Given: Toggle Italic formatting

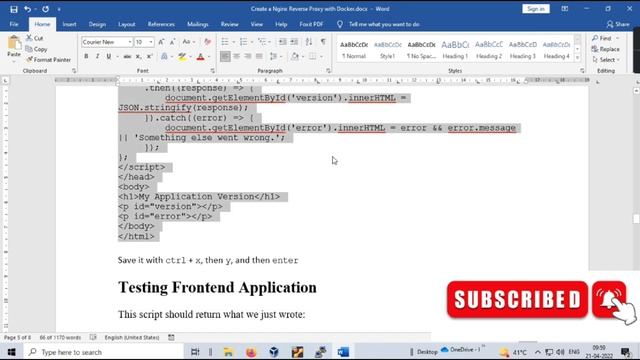Looking at the screenshot, I should point(97,56).
